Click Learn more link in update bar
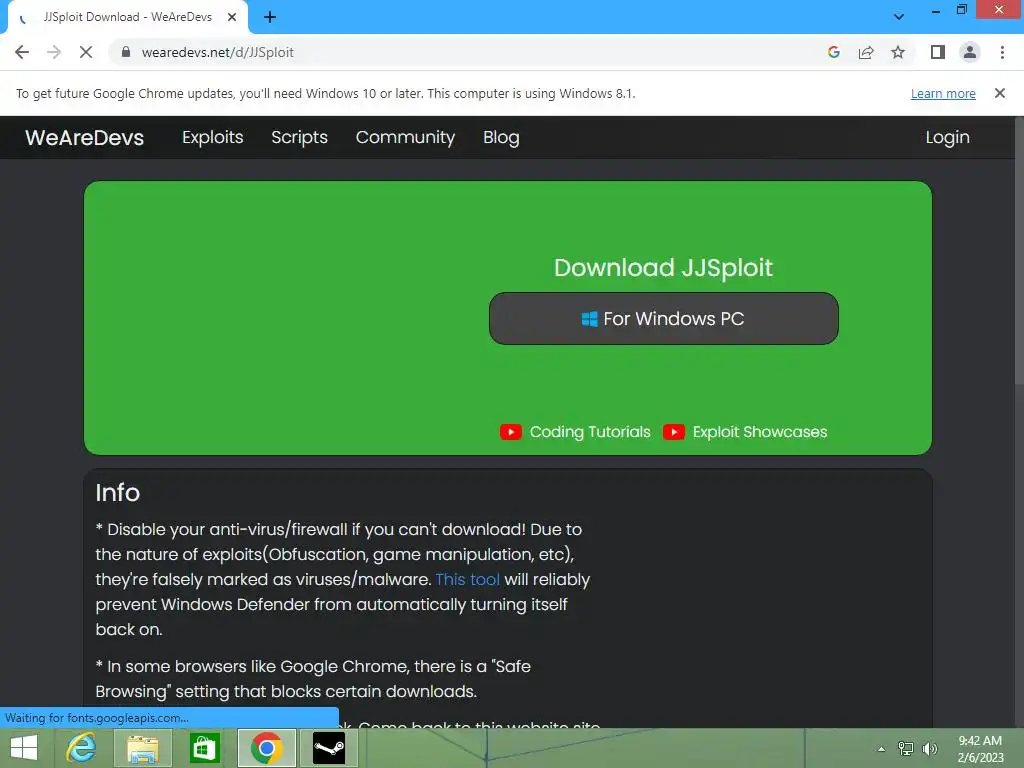1024x768 pixels. click(x=943, y=93)
